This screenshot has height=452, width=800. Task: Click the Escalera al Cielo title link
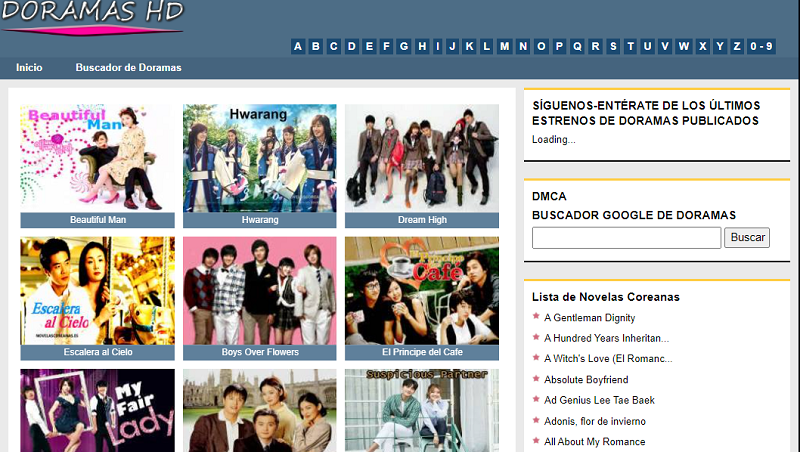coord(97,352)
